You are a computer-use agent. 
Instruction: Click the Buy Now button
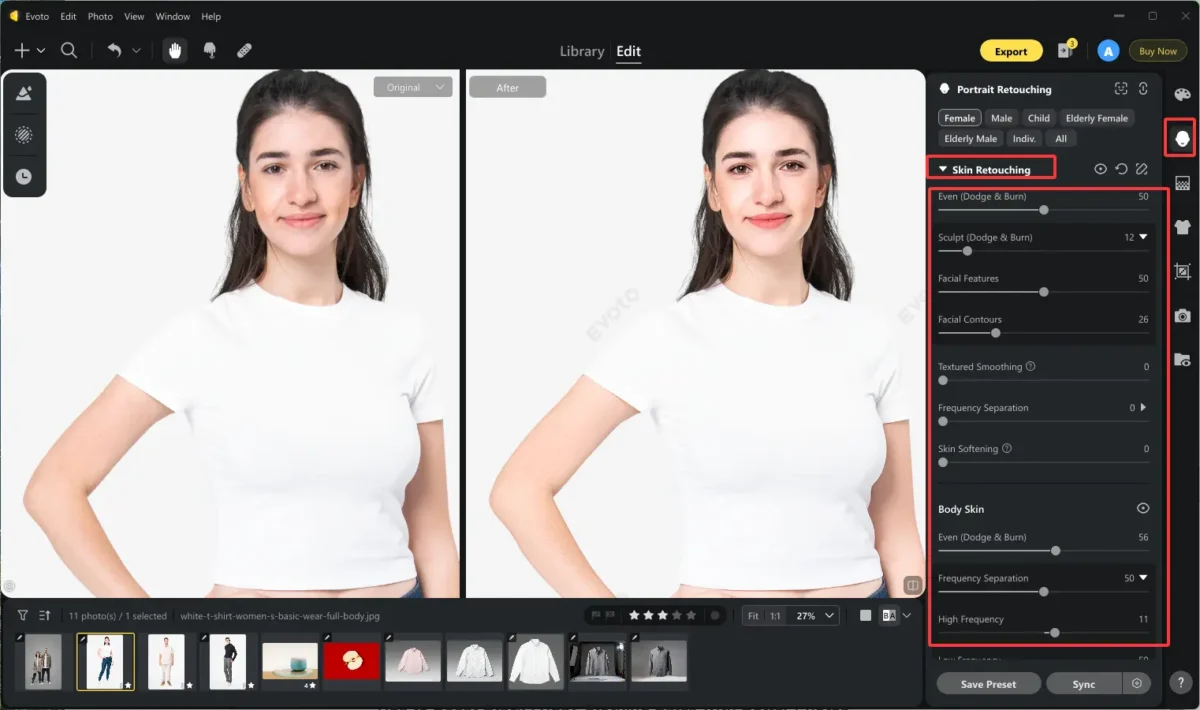(1158, 51)
